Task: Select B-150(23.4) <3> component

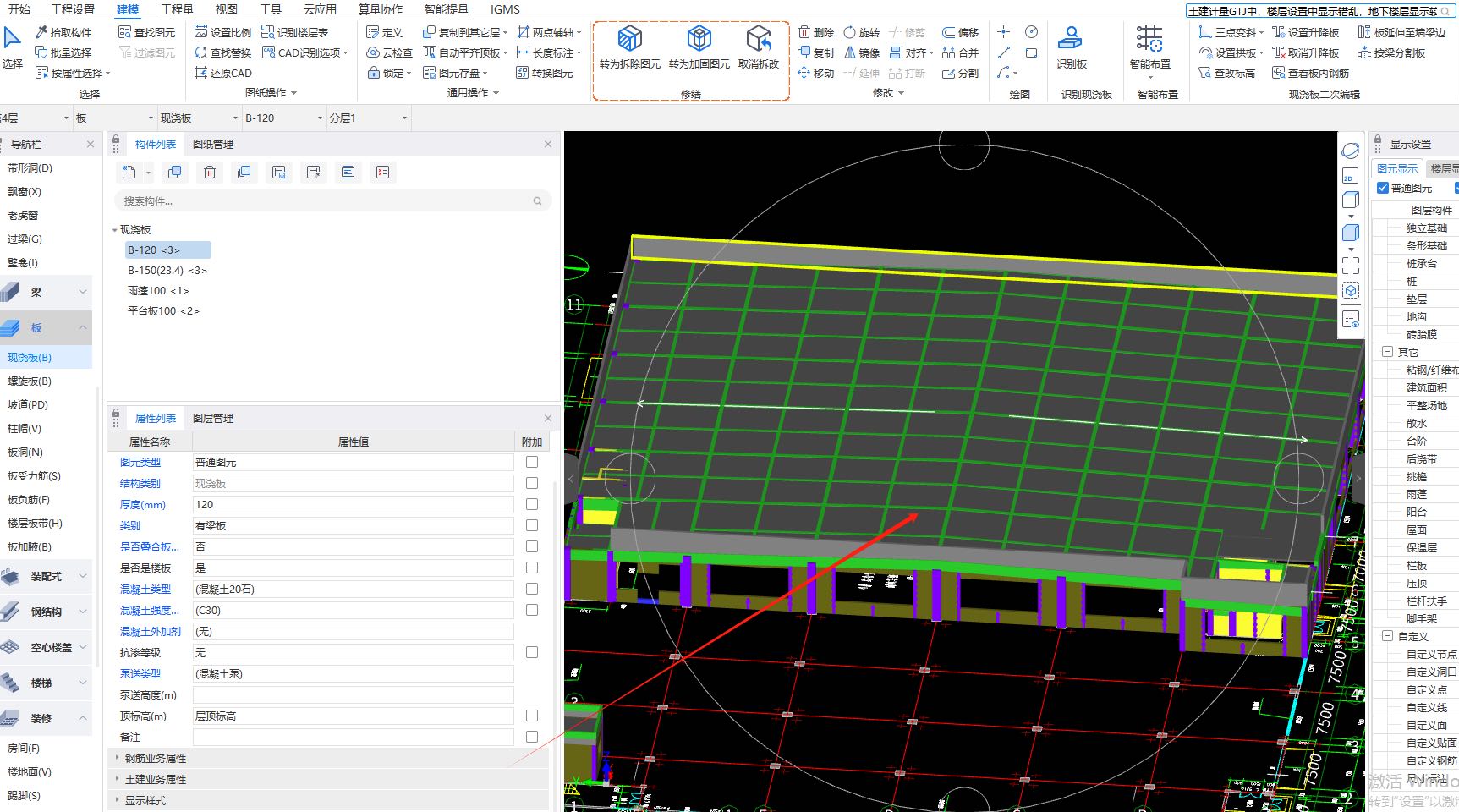Action: click(x=167, y=271)
